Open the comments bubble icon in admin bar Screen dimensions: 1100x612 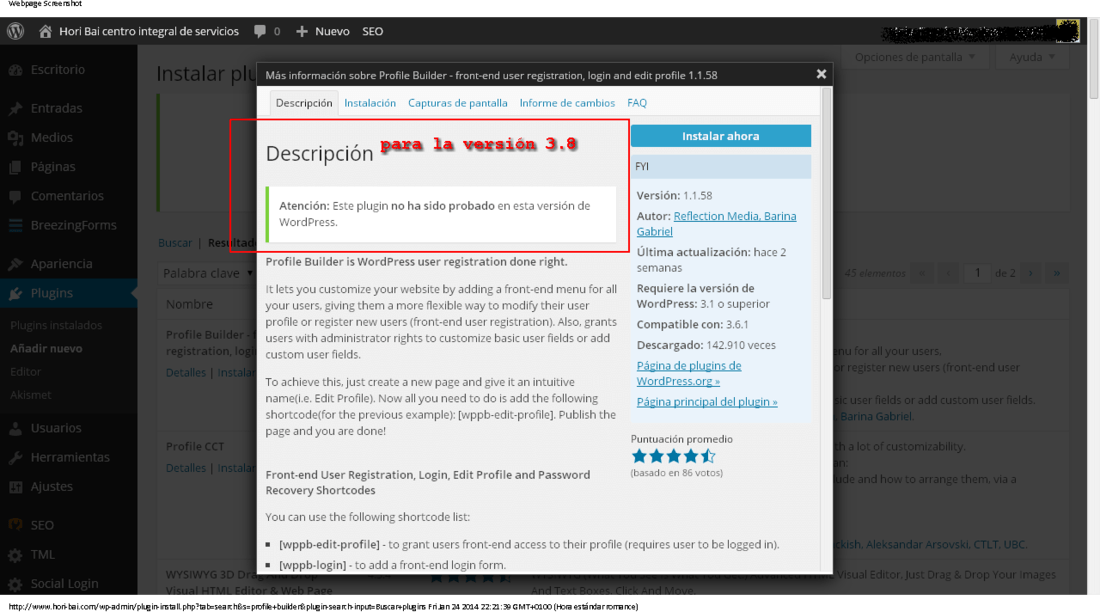[260, 31]
